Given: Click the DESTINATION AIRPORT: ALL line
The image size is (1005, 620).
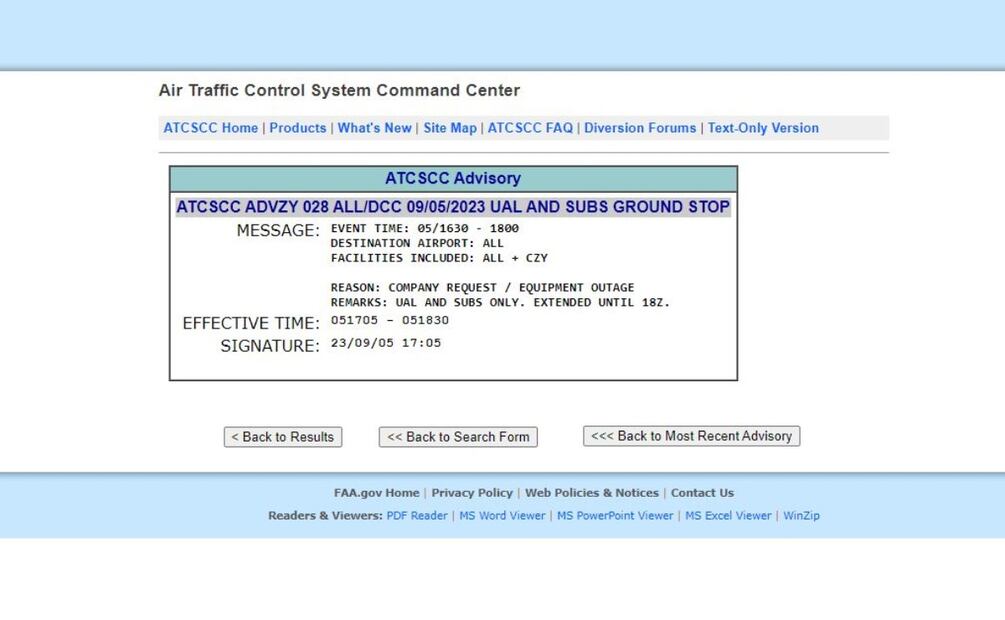Looking at the screenshot, I should pos(417,243).
